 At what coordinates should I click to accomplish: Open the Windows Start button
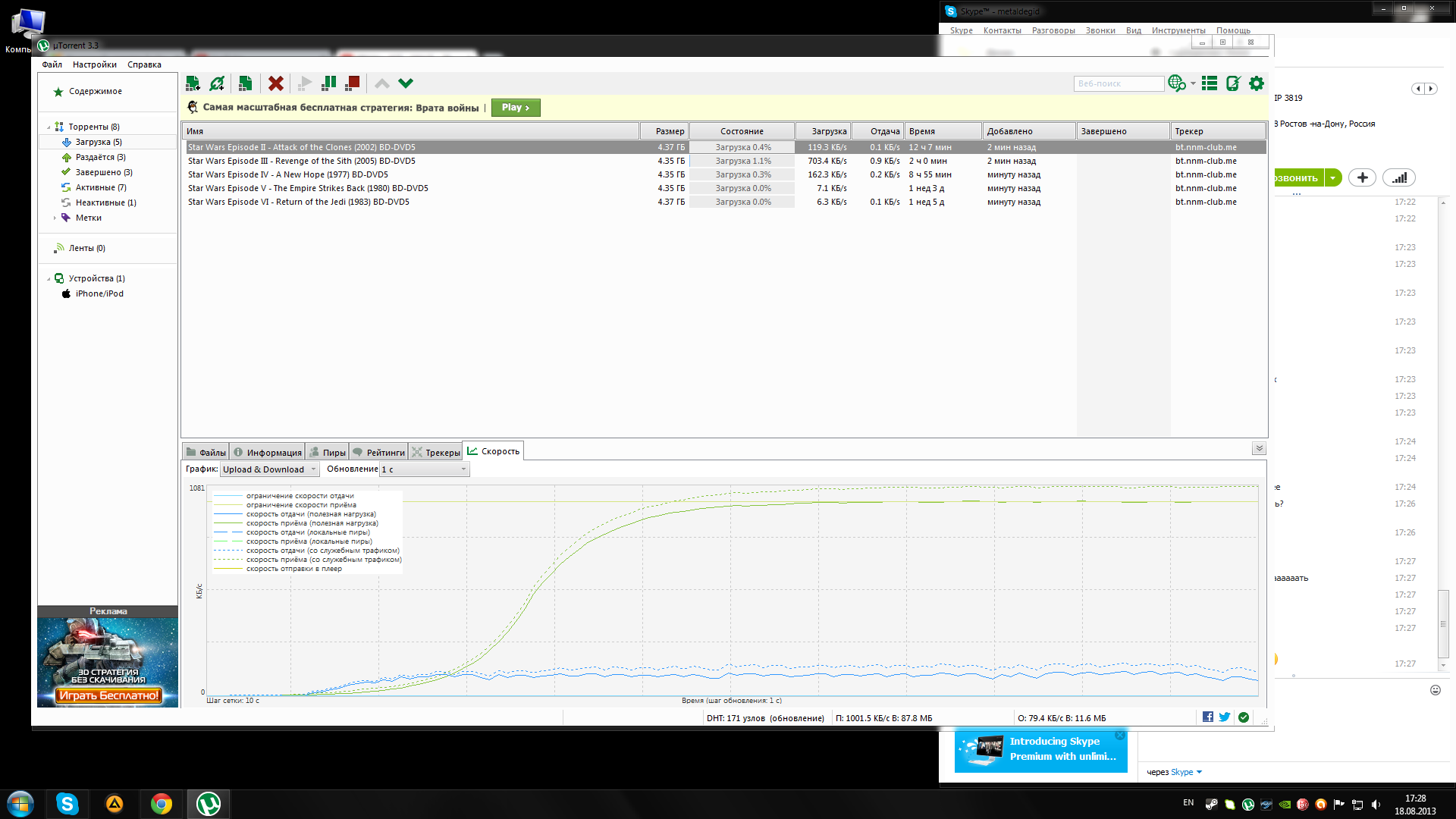coord(20,804)
